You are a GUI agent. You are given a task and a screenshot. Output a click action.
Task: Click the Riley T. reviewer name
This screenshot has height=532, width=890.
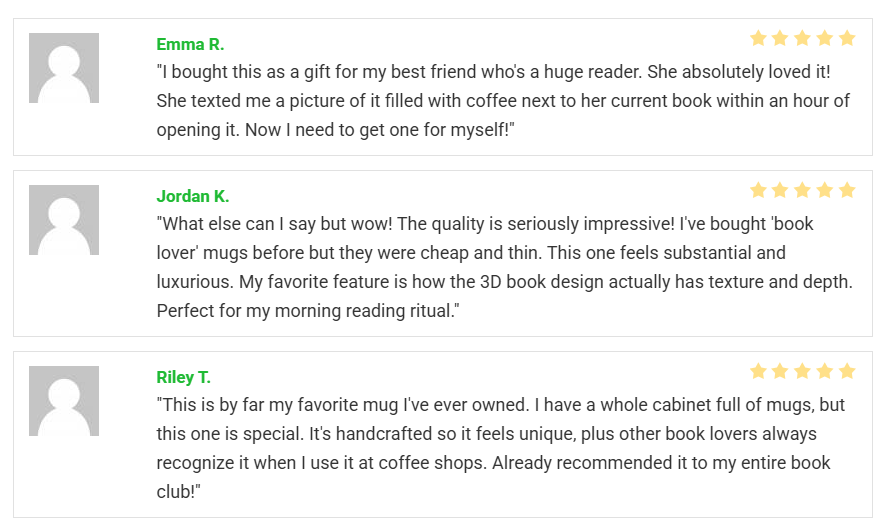point(183,377)
